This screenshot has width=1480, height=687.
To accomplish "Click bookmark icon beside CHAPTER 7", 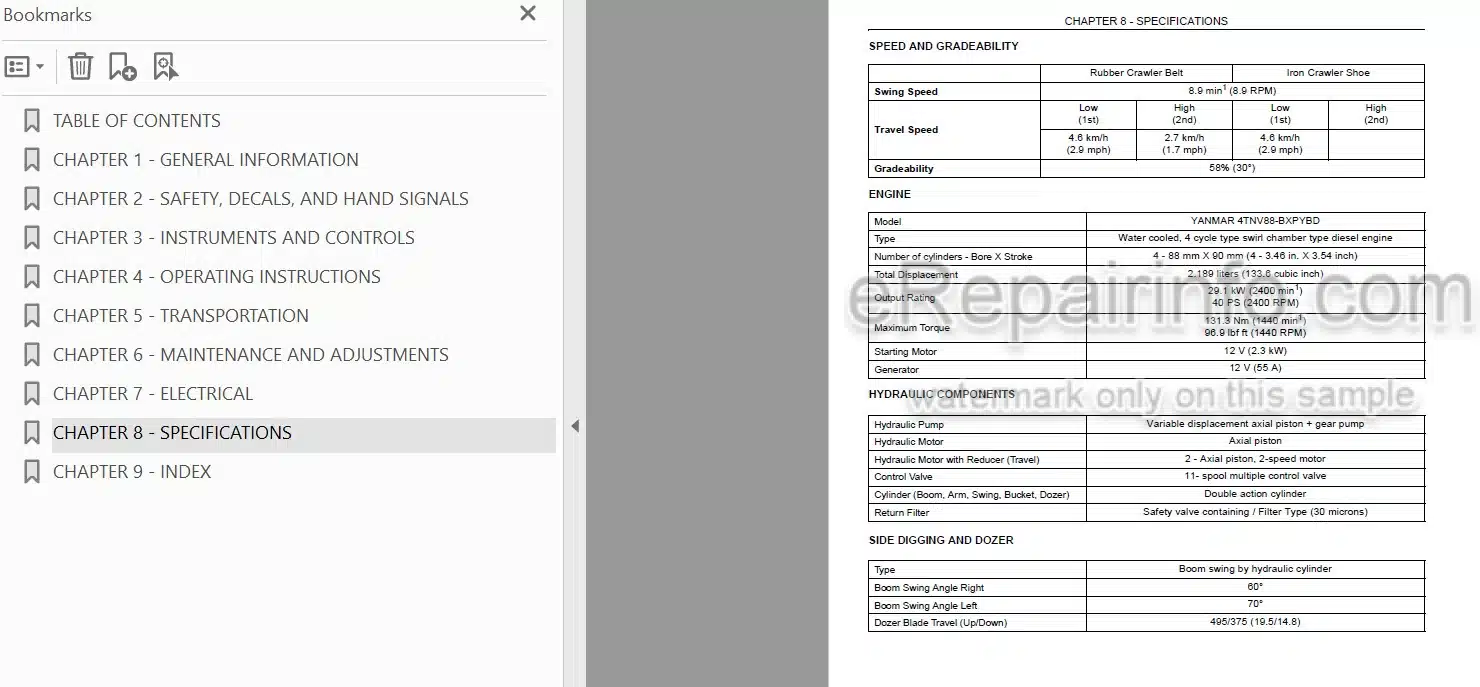I will tap(32, 394).
